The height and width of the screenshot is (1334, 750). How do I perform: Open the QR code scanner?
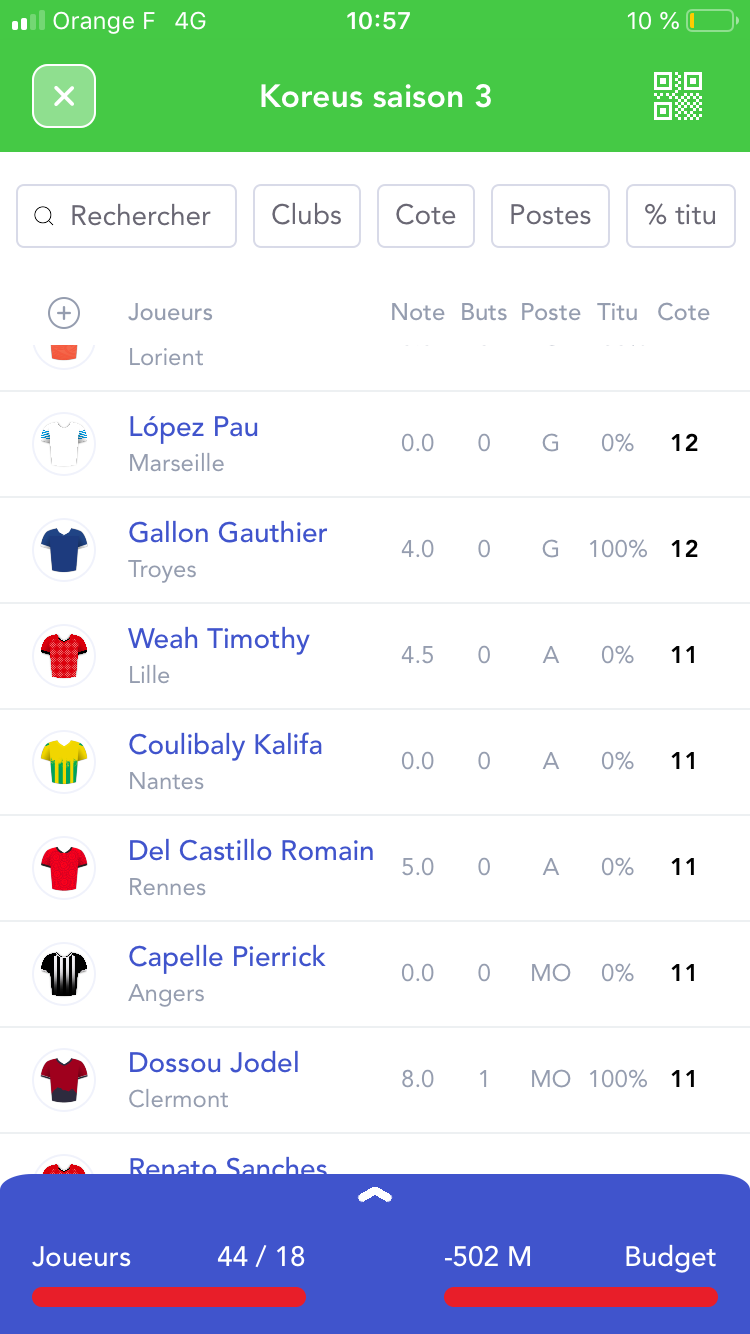[x=678, y=96]
